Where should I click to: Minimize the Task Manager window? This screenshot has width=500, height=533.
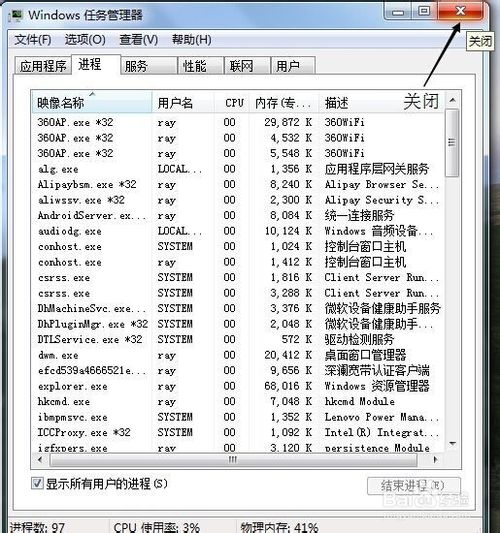(398, 12)
